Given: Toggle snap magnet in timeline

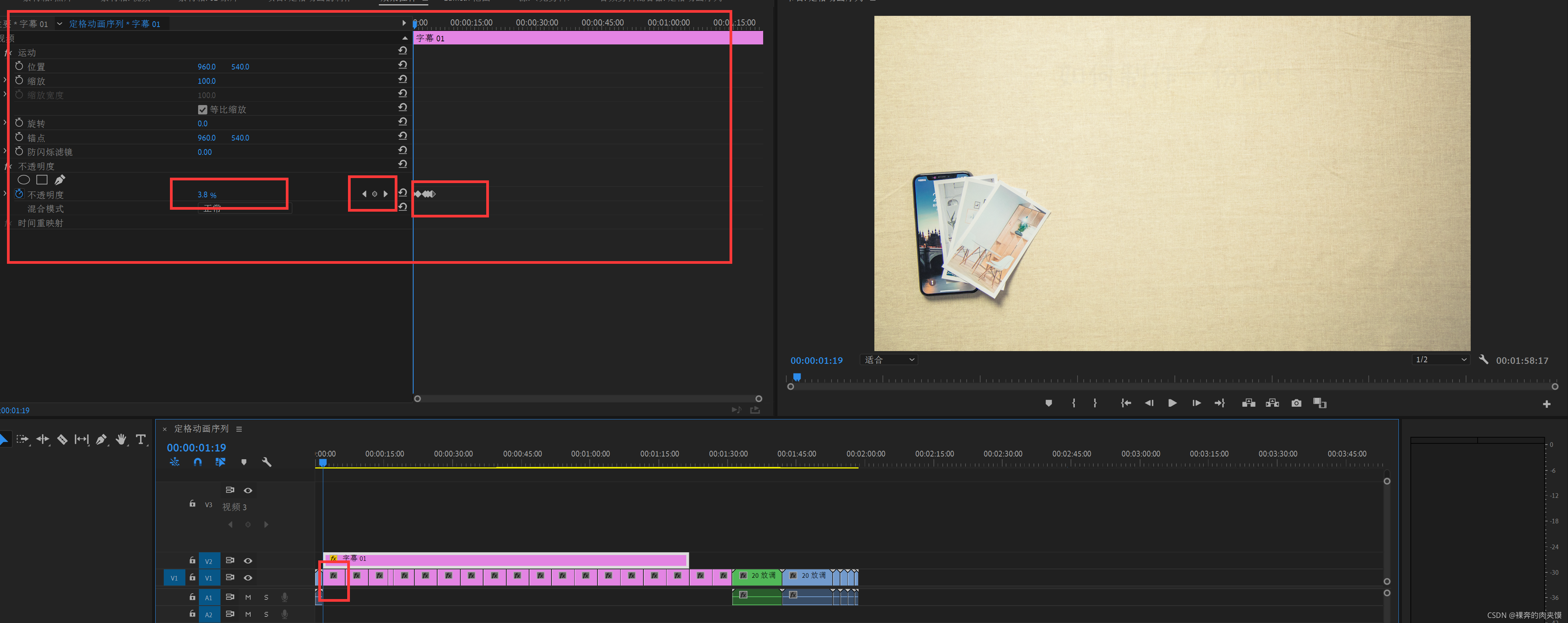Looking at the screenshot, I should pyautogui.click(x=197, y=462).
